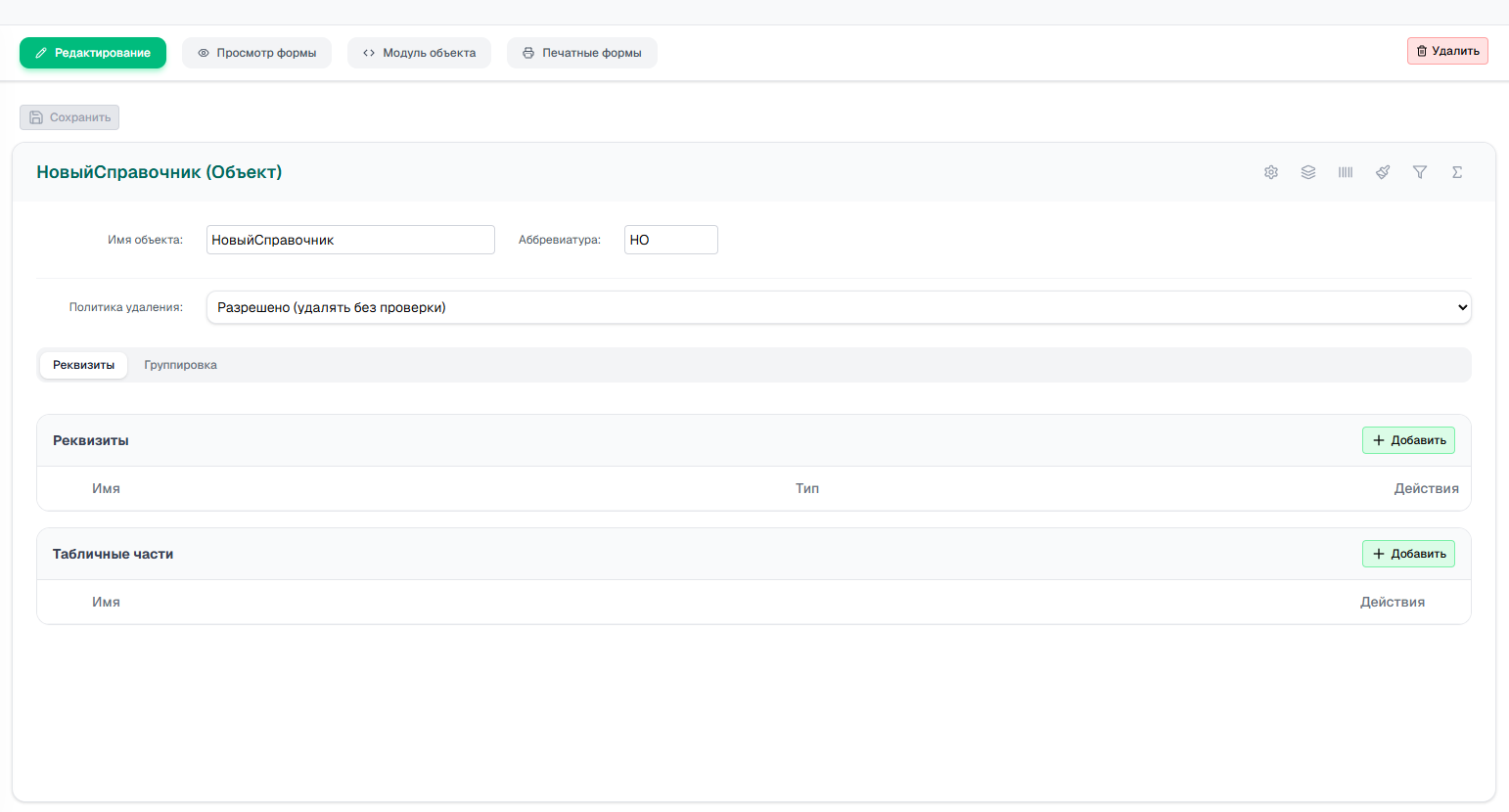Click the stacked layers icon
The image size is (1509, 812).
tap(1308, 172)
